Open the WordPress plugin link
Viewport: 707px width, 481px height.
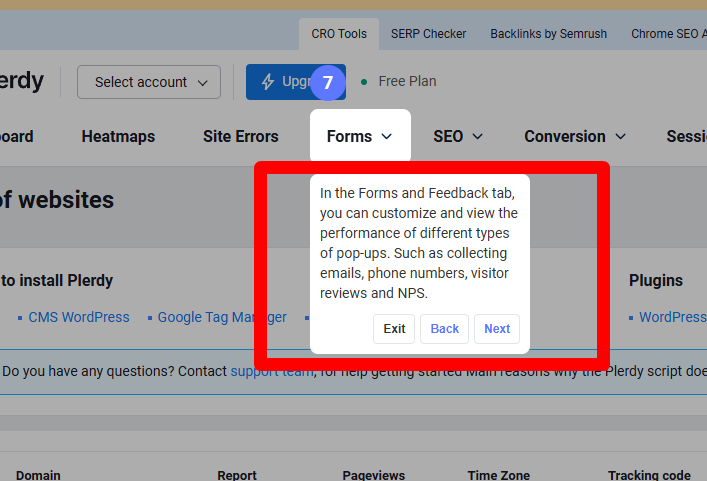tap(673, 317)
